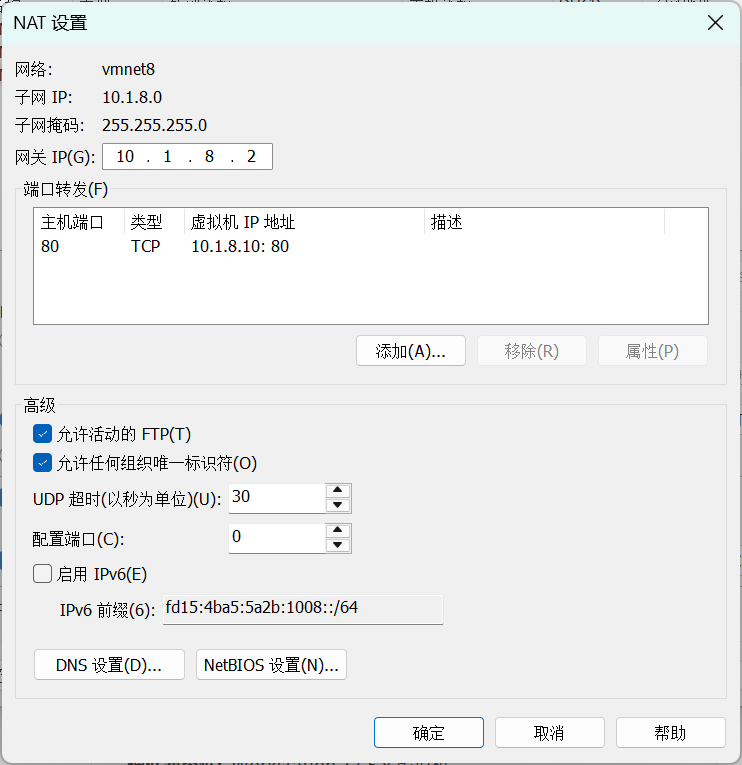Decrease UDP 超时 with the down arrow
Image resolution: width=742 pixels, height=765 pixels.
[338, 505]
